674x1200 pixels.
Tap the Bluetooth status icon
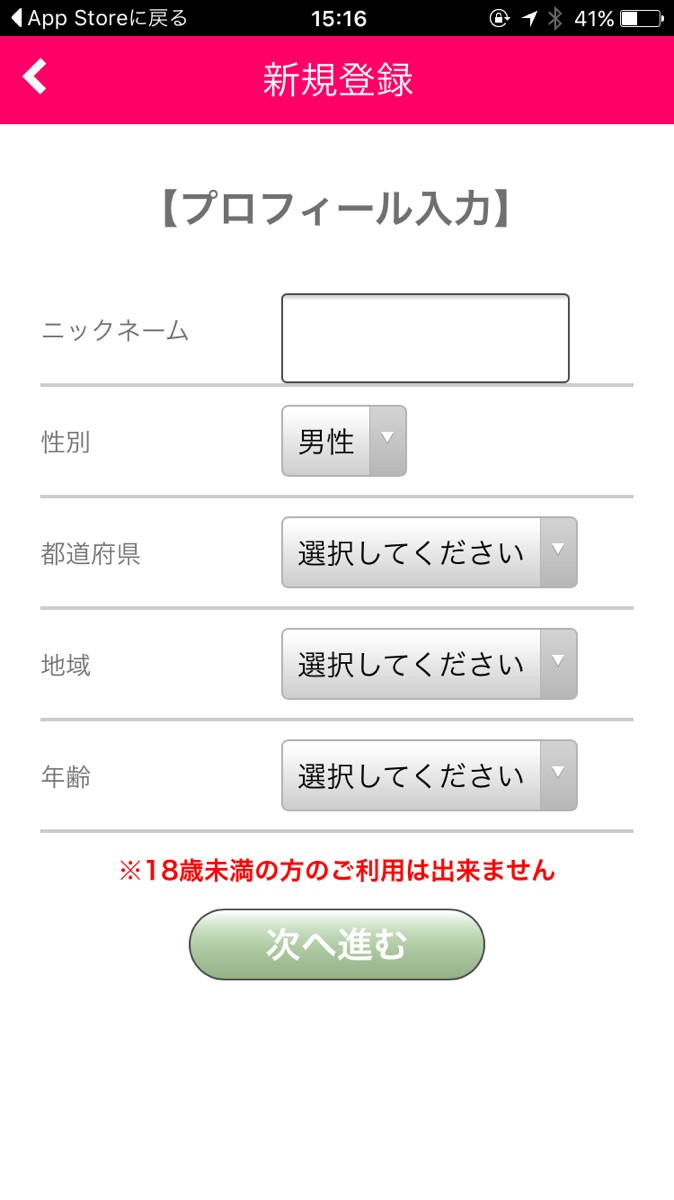pyautogui.click(x=556, y=18)
